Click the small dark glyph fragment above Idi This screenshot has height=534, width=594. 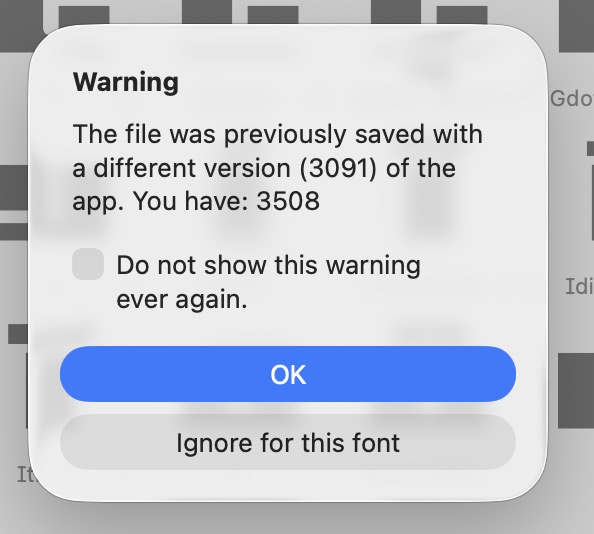(x=590, y=148)
